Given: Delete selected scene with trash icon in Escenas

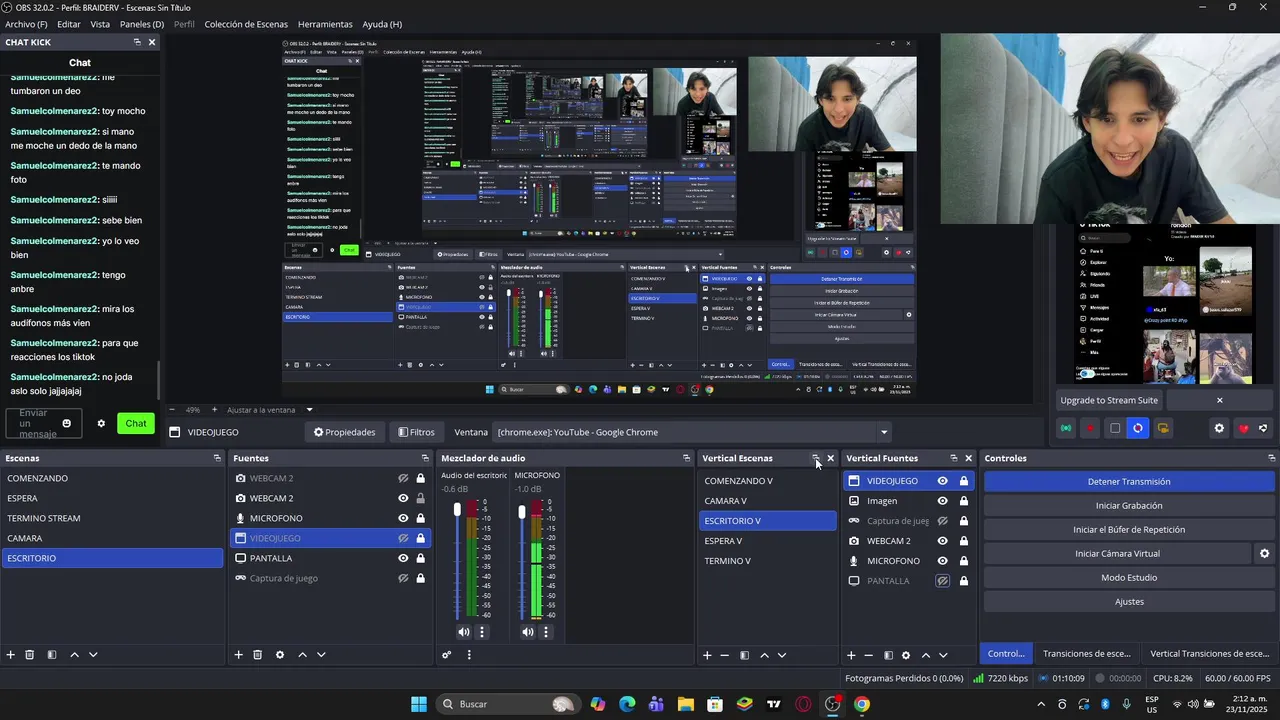Looking at the screenshot, I should click(30, 655).
